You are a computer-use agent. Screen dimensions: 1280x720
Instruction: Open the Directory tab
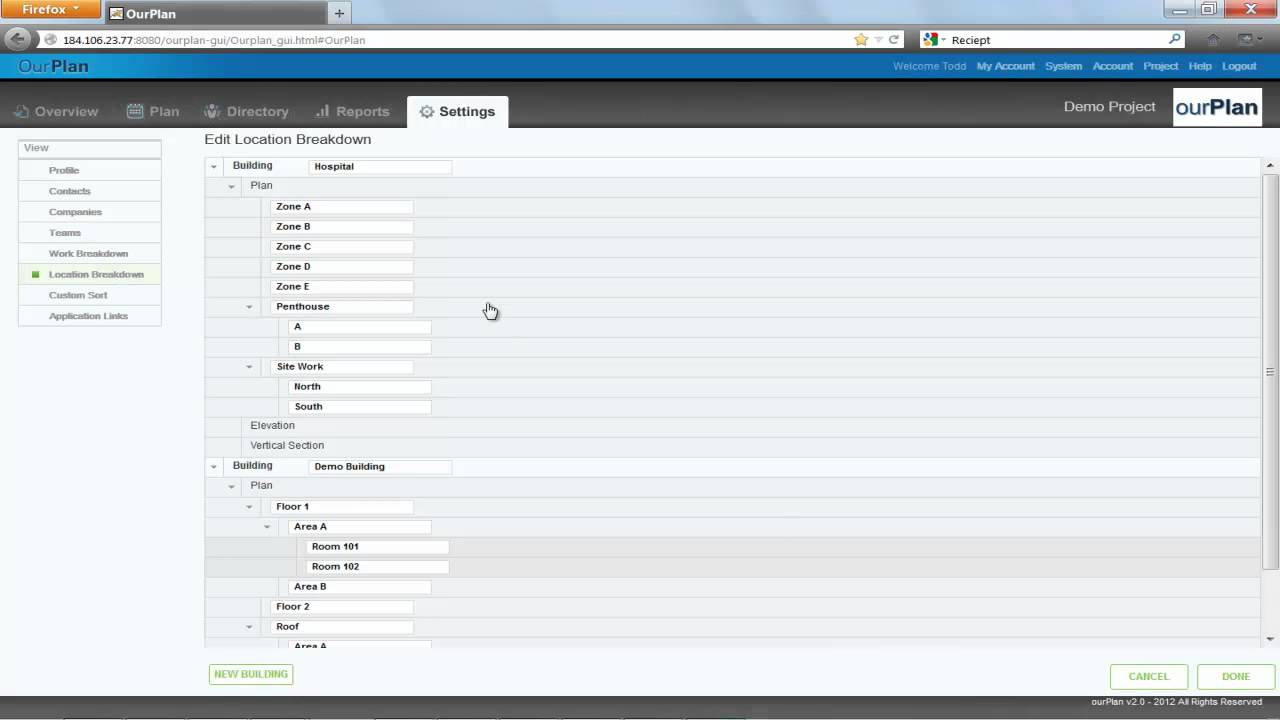pyautogui.click(x=246, y=112)
